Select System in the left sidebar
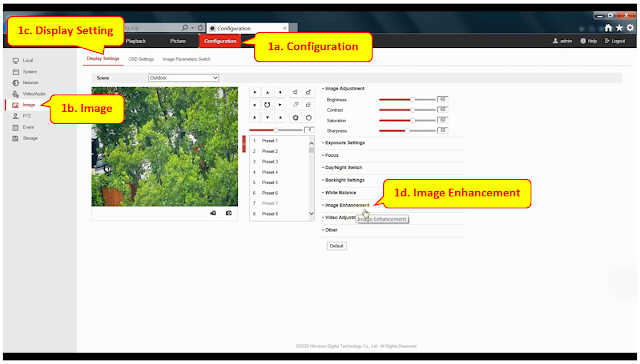Screen dimensions: 640x364 (30, 72)
